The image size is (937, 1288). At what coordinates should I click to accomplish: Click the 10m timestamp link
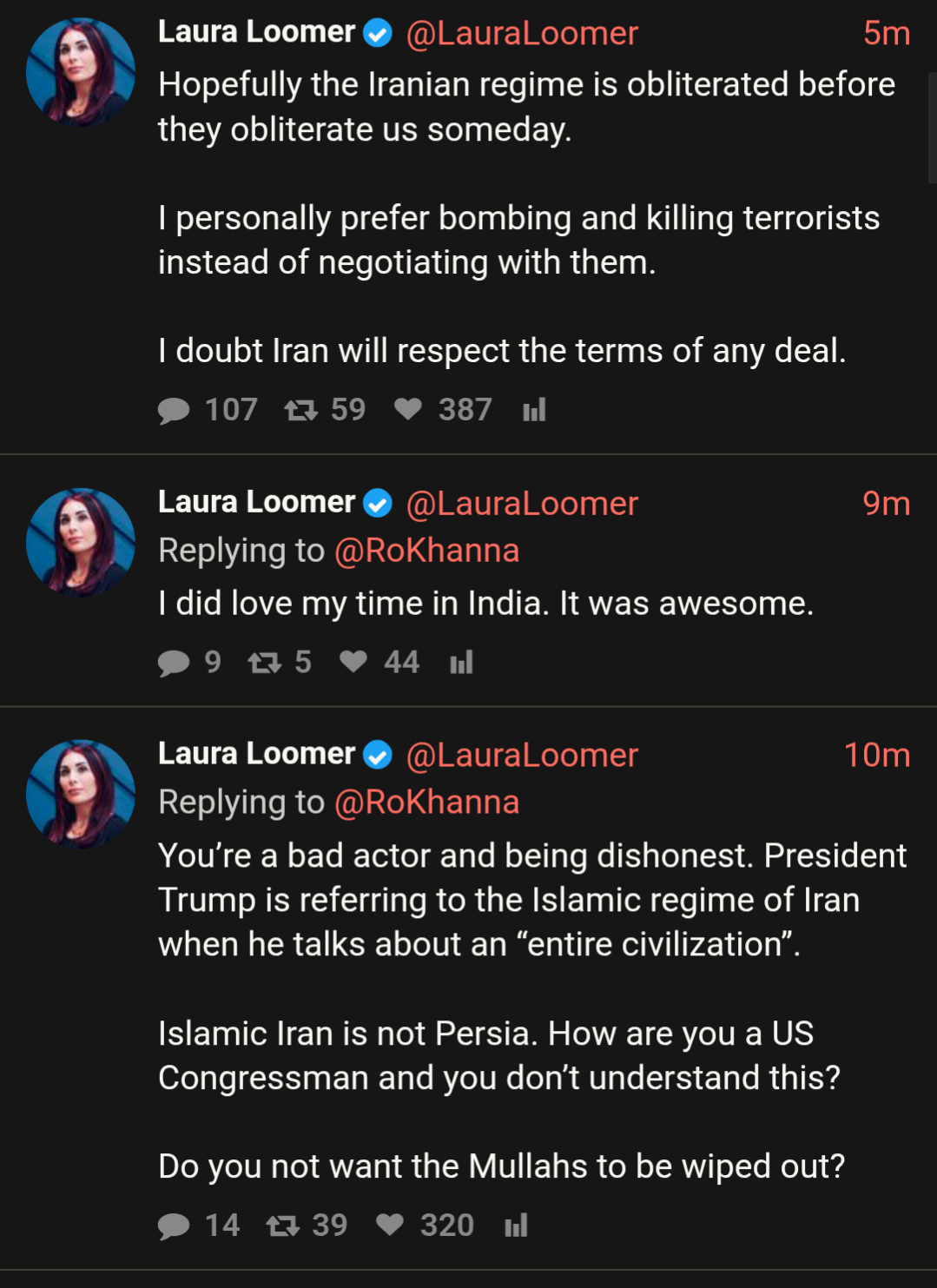tap(876, 756)
